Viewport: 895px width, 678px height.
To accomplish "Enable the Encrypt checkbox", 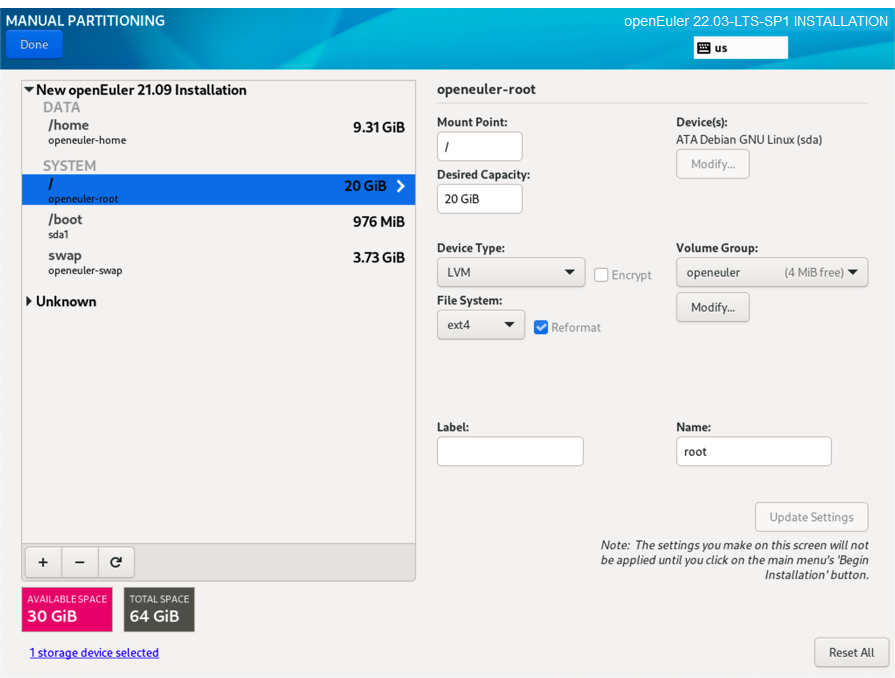I will (x=601, y=275).
